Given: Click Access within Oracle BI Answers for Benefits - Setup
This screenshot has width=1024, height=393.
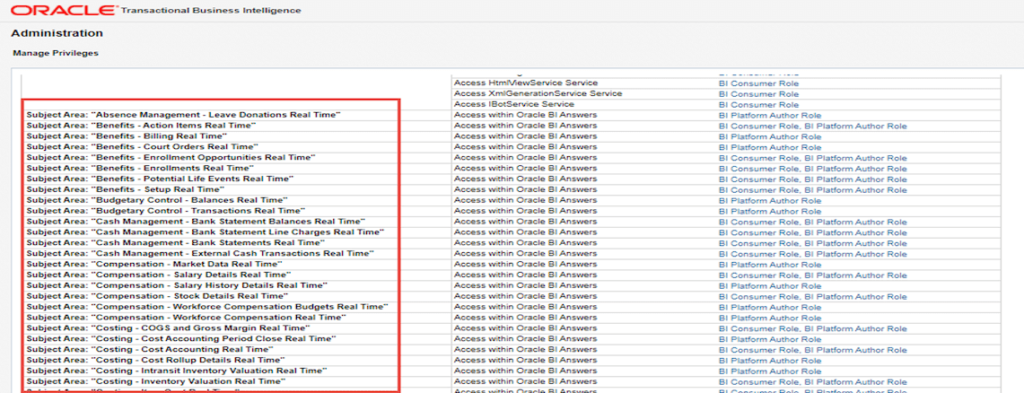Looking at the screenshot, I should pos(525,190).
